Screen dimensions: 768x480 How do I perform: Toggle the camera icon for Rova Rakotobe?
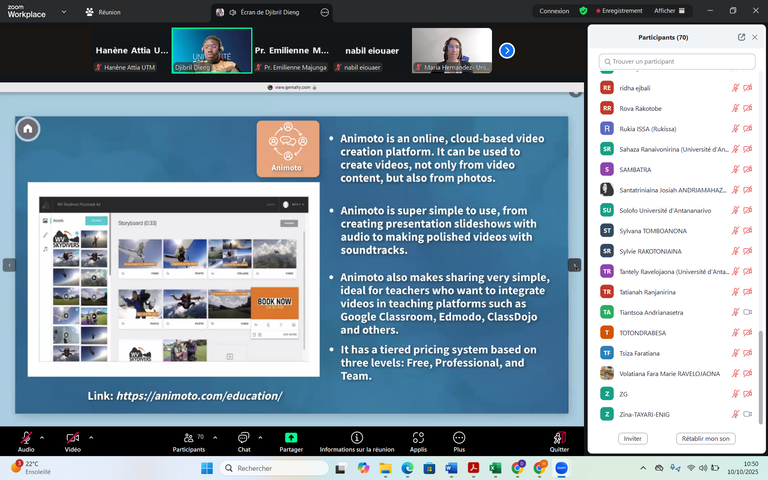coord(747,108)
